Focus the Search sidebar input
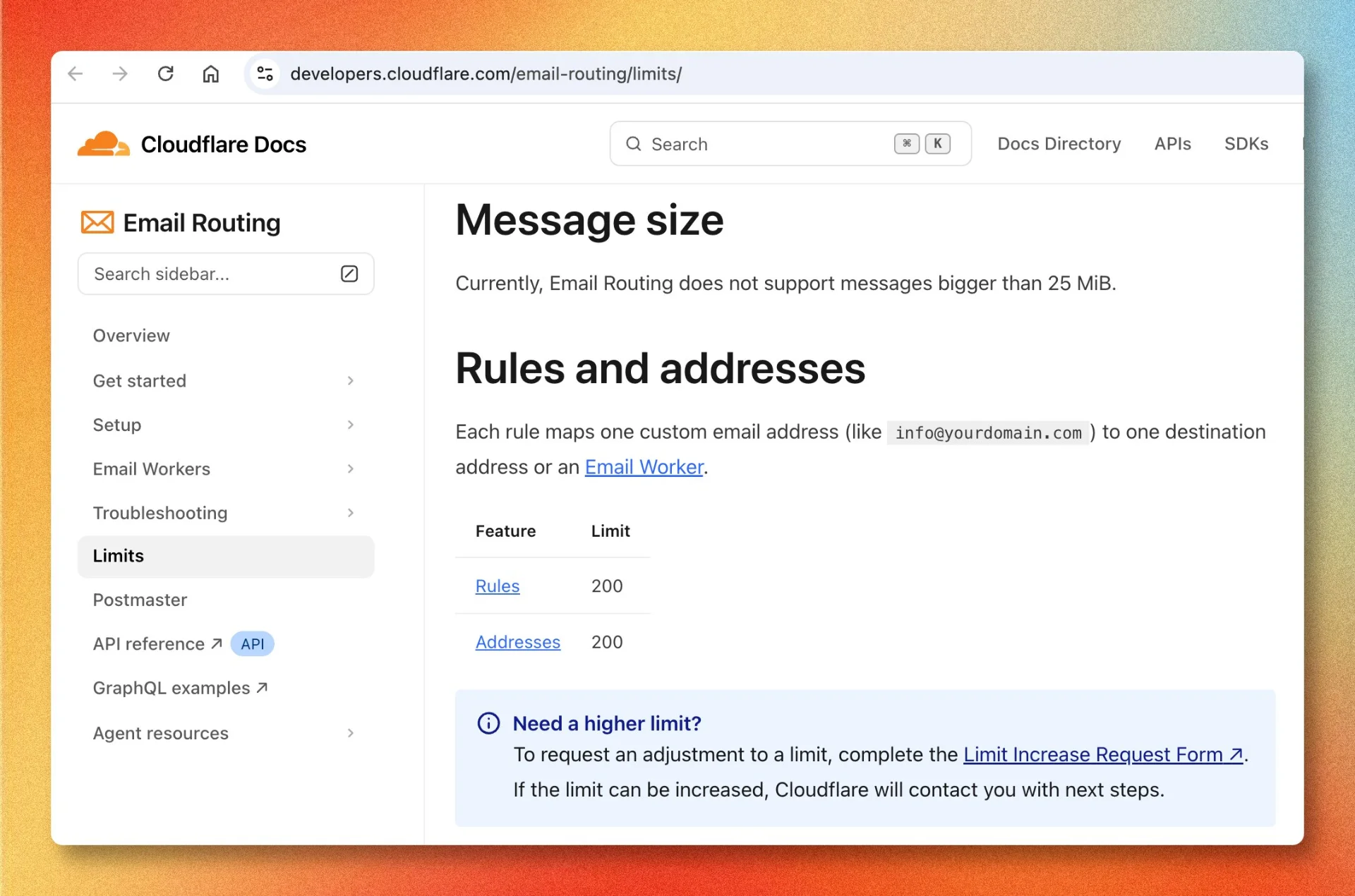 (x=226, y=274)
